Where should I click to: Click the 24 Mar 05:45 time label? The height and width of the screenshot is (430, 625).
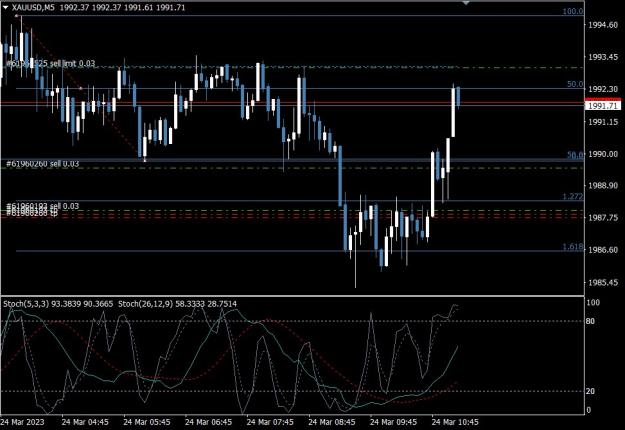click(147, 422)
